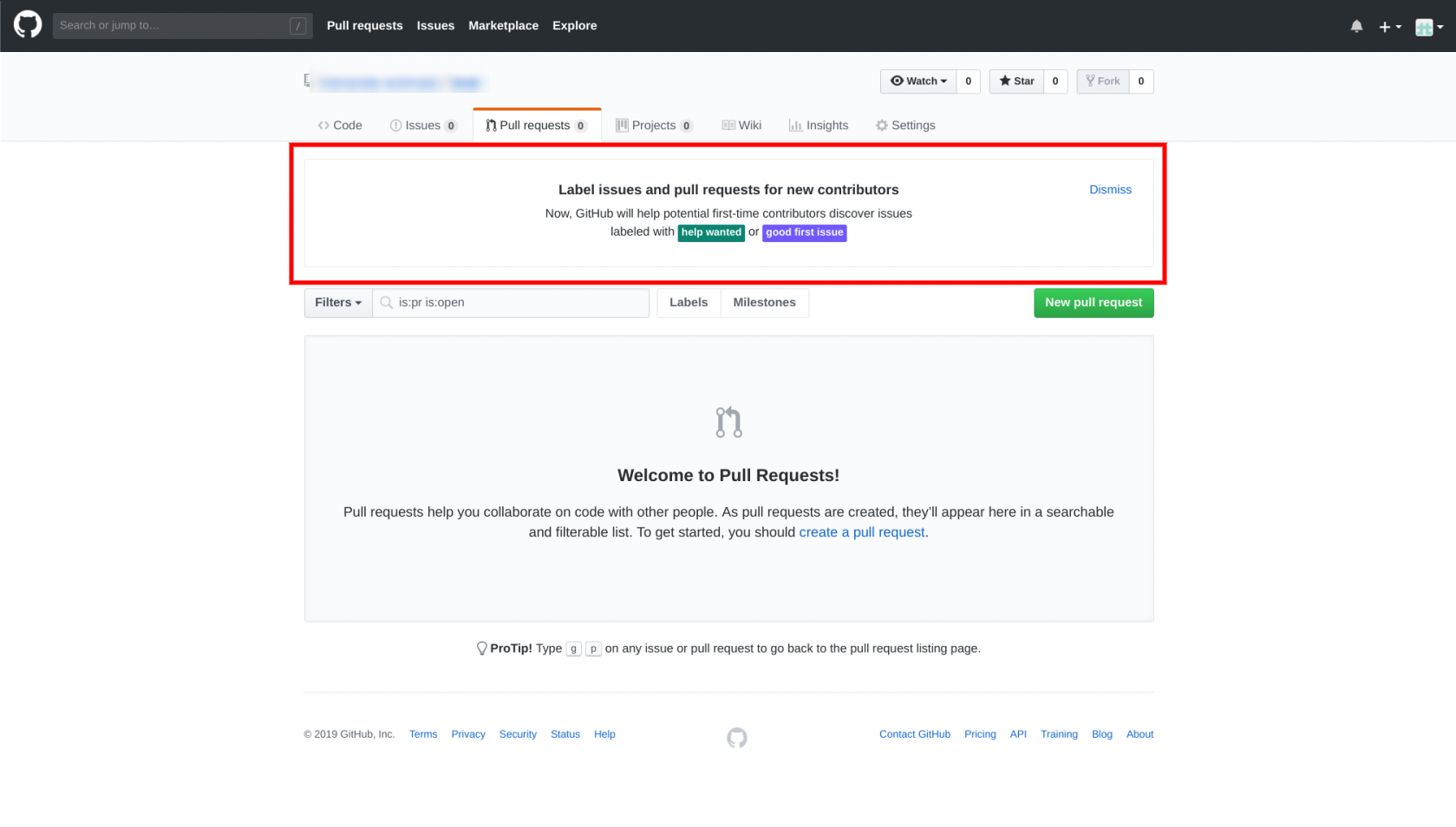Switch to the Code tab
1456x827 pixels.
pyautogui.click(x=340, y=125)
